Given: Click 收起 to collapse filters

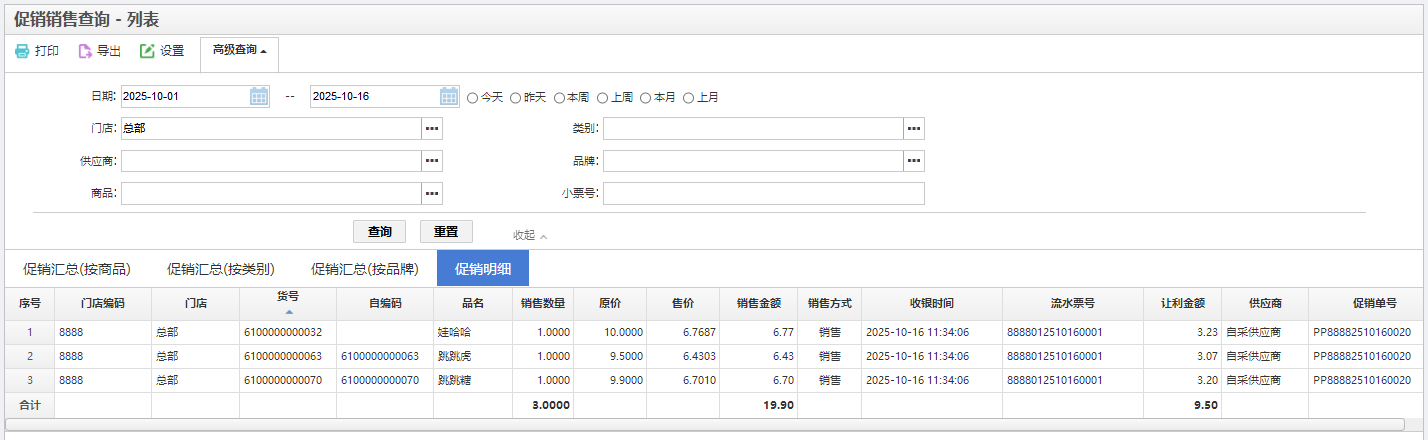Looking at the screenshot, I should [x=529, y=236].
